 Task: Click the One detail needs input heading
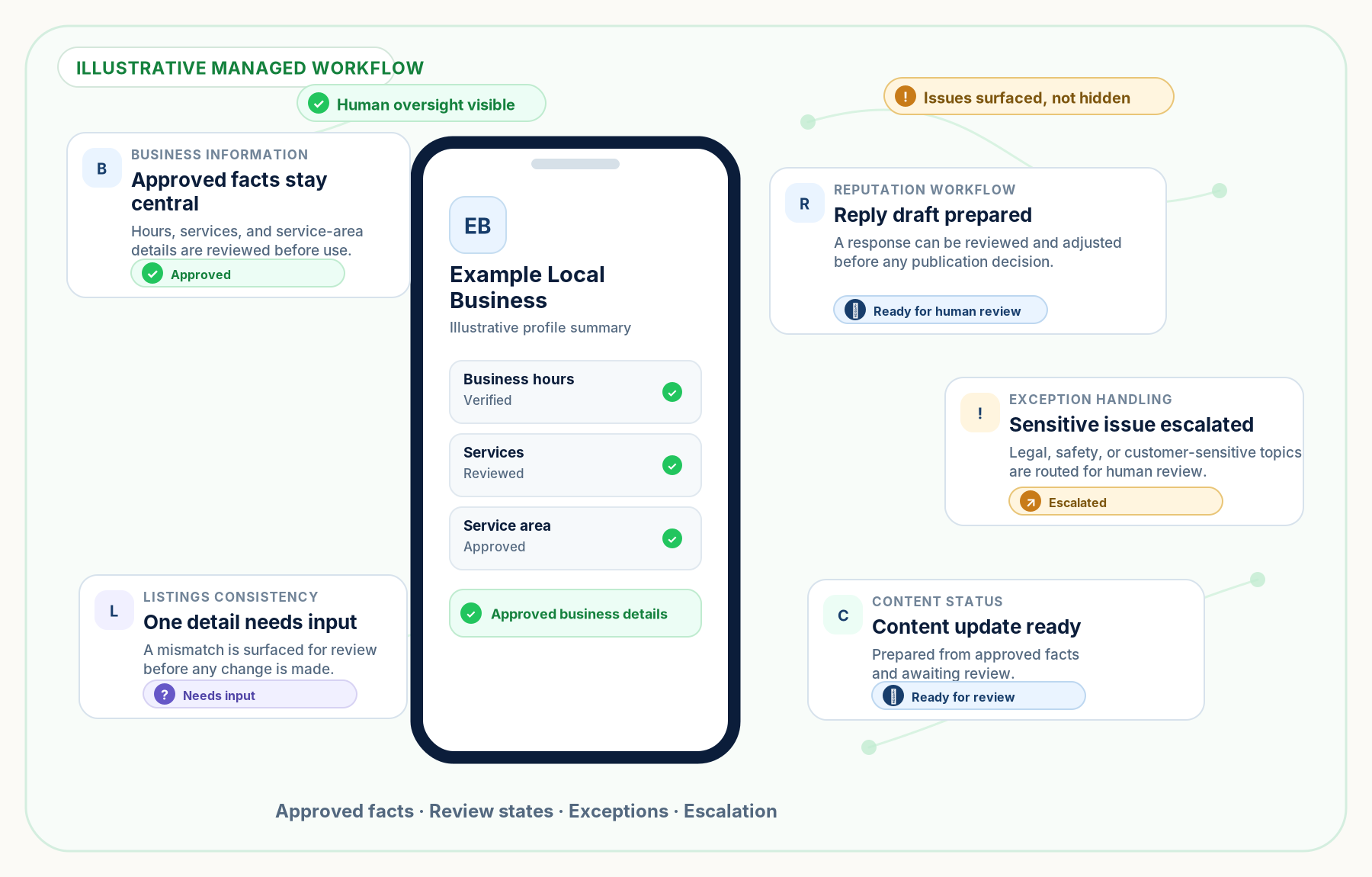coord(250,622)
